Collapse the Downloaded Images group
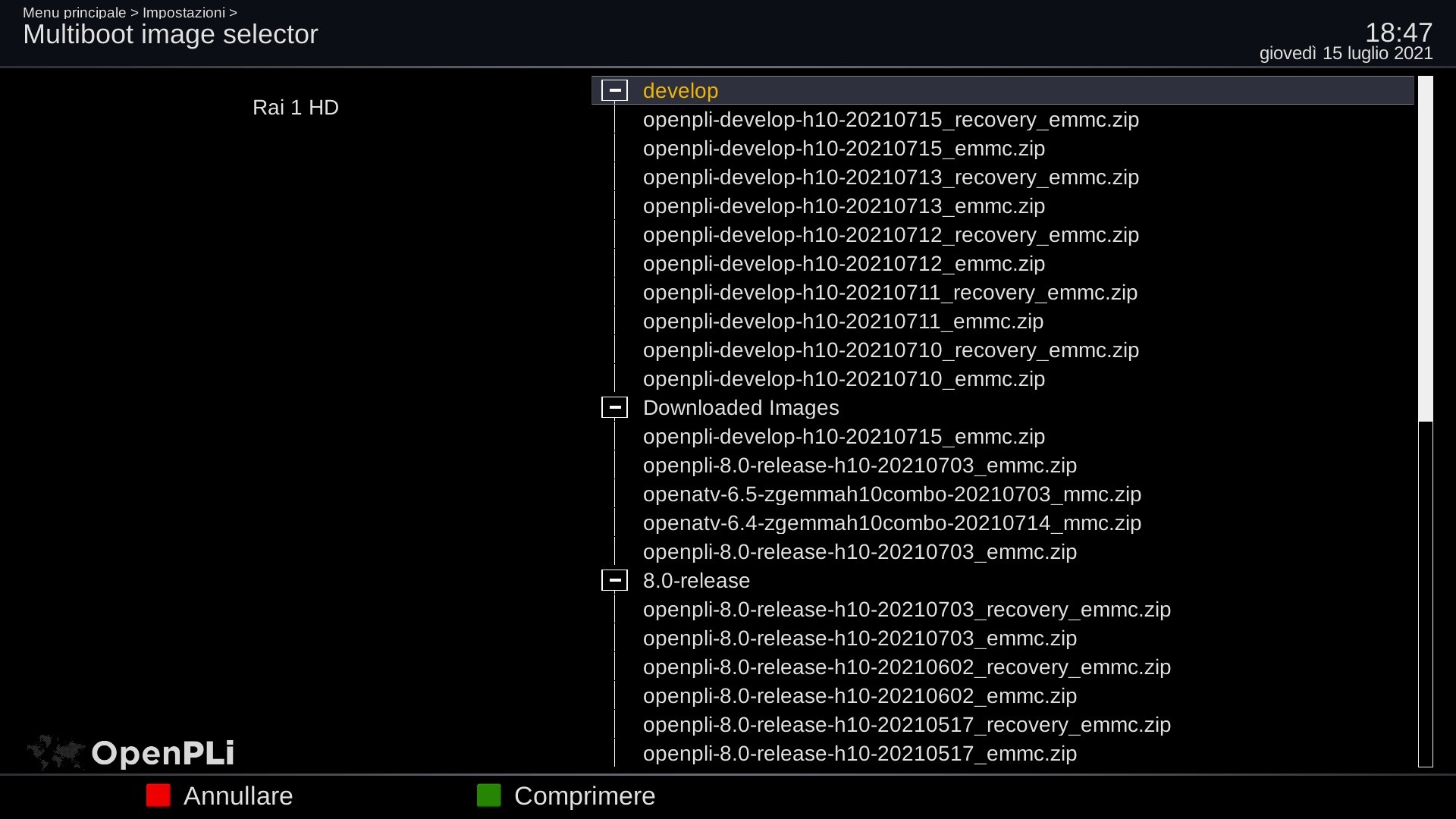Viewport: 1456px width, 819px height. 614,407
